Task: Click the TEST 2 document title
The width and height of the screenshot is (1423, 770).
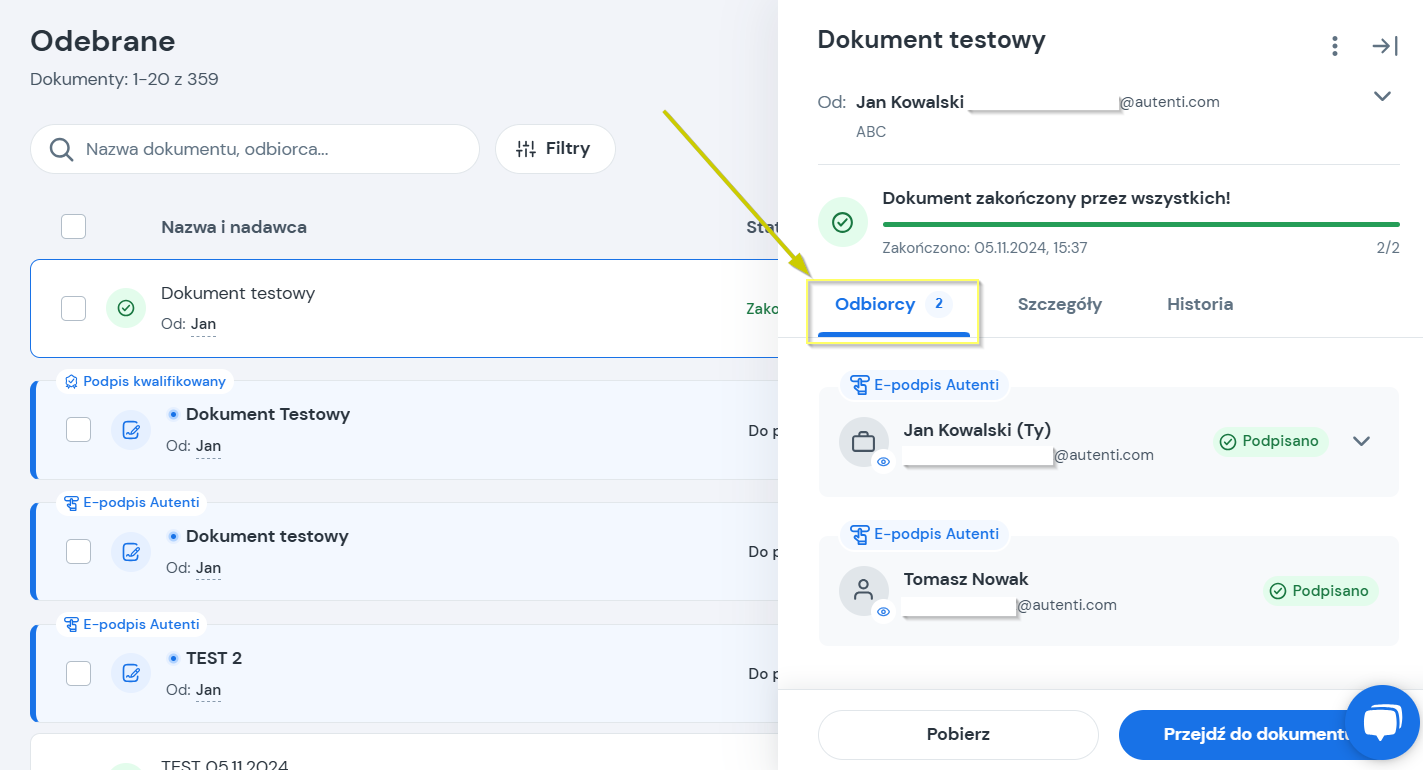Action: point(214,658)
